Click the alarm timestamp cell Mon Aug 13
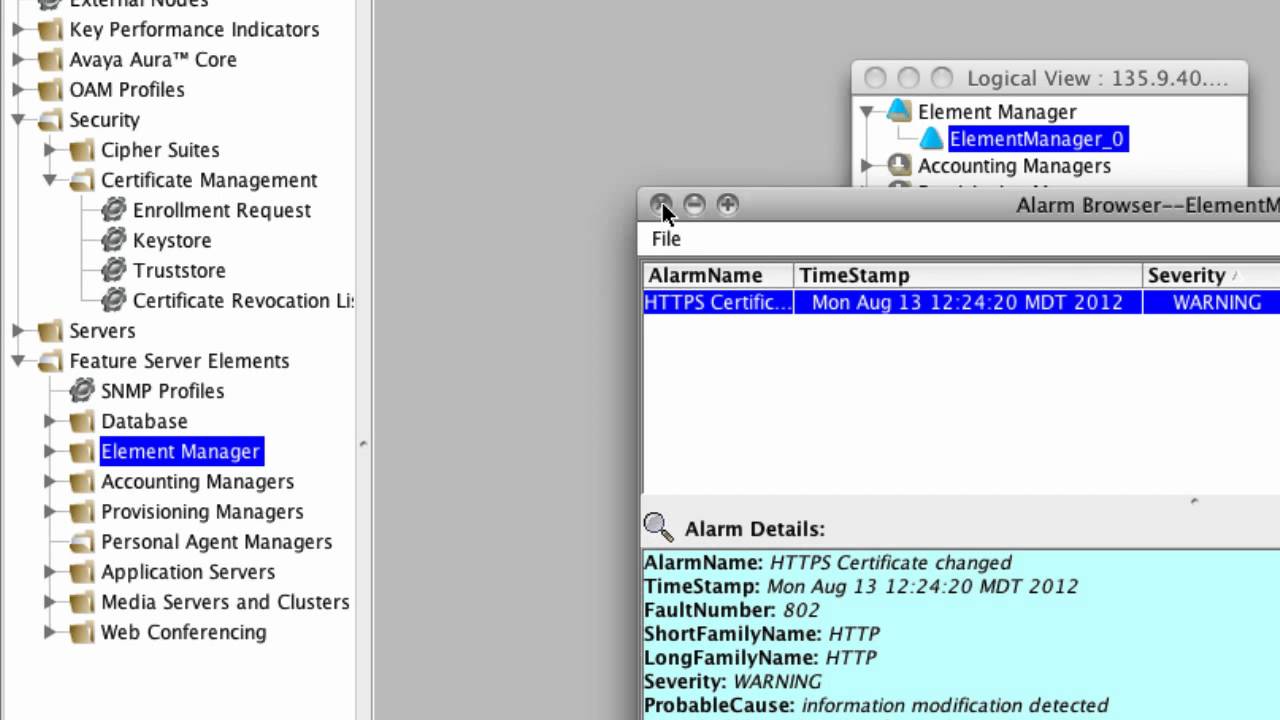The width and height of the screenshot is (1280, 720). [968, 302]
